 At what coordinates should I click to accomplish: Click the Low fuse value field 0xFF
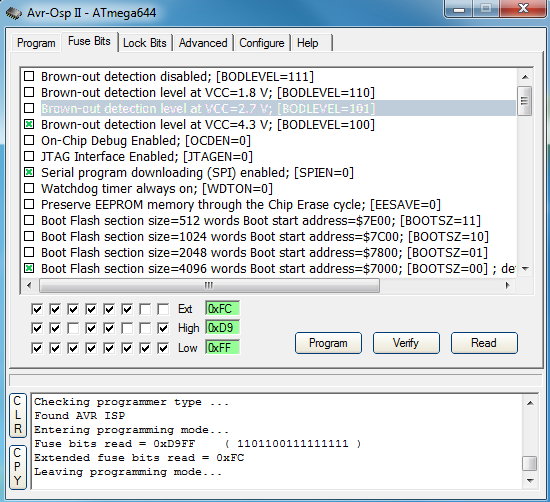(x=222, y=348)
